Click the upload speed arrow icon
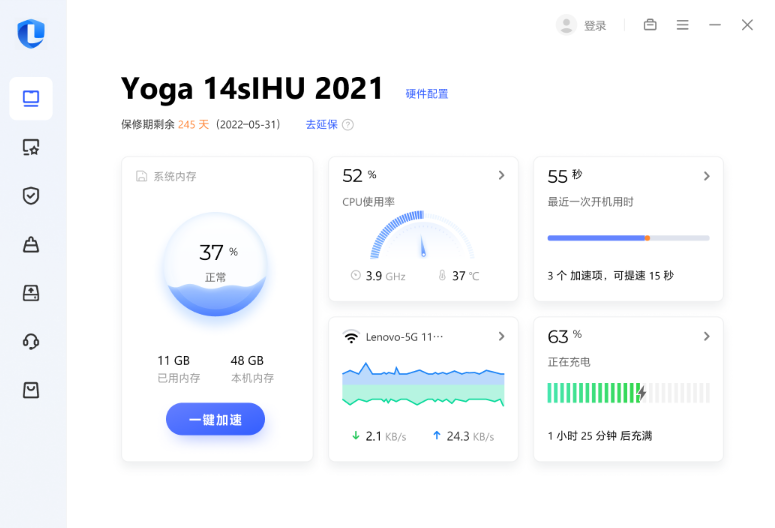The height and width of the screenshot is (528, 775). click(436, 436)
